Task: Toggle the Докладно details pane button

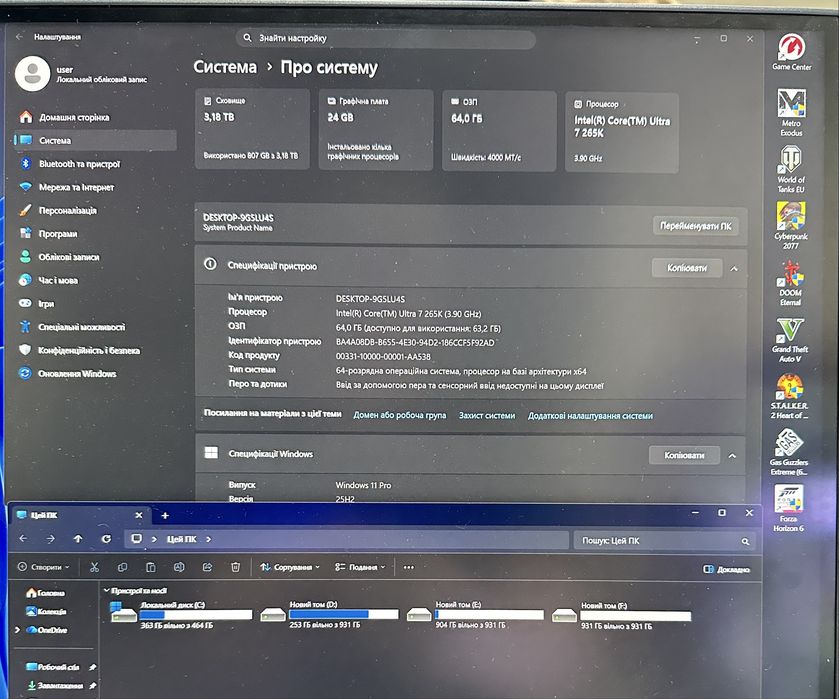Action: [x=726, y=569]
